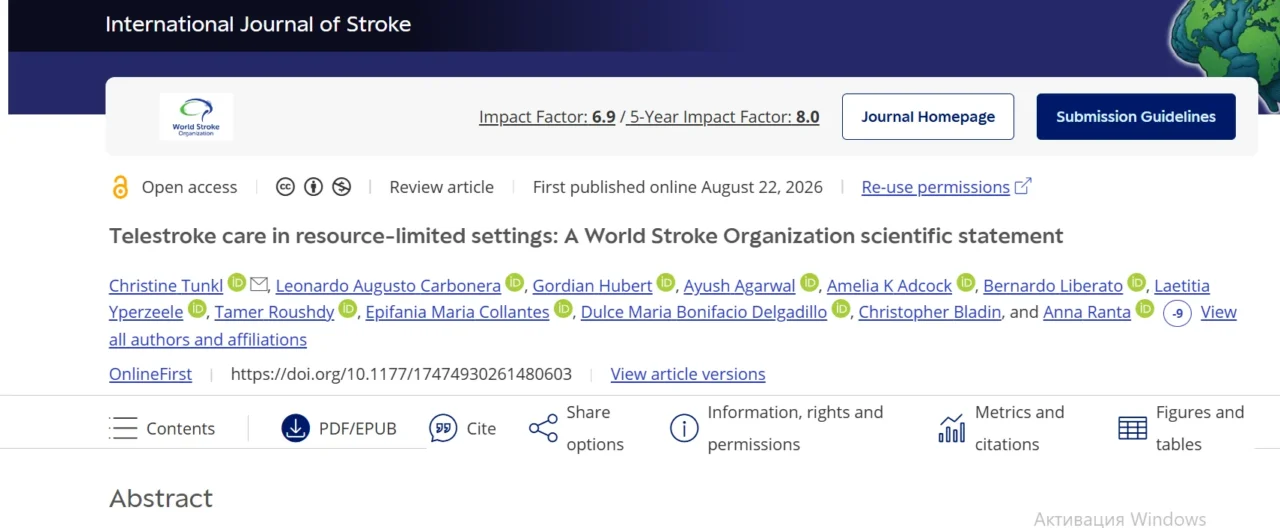Click the email envelope icon for Christine Tunkl
Viewport: 1280px width, 528px height.
point(259,284)
